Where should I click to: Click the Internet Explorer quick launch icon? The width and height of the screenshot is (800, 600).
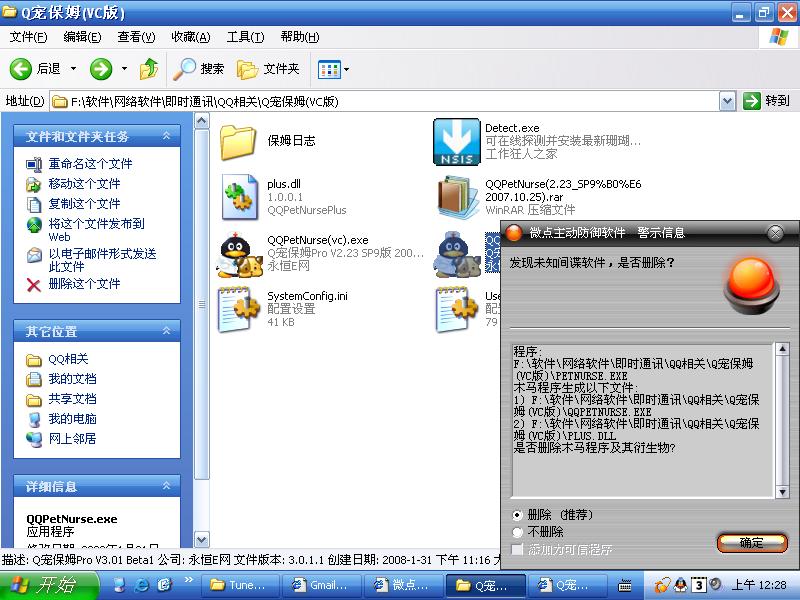coord(141,585)
